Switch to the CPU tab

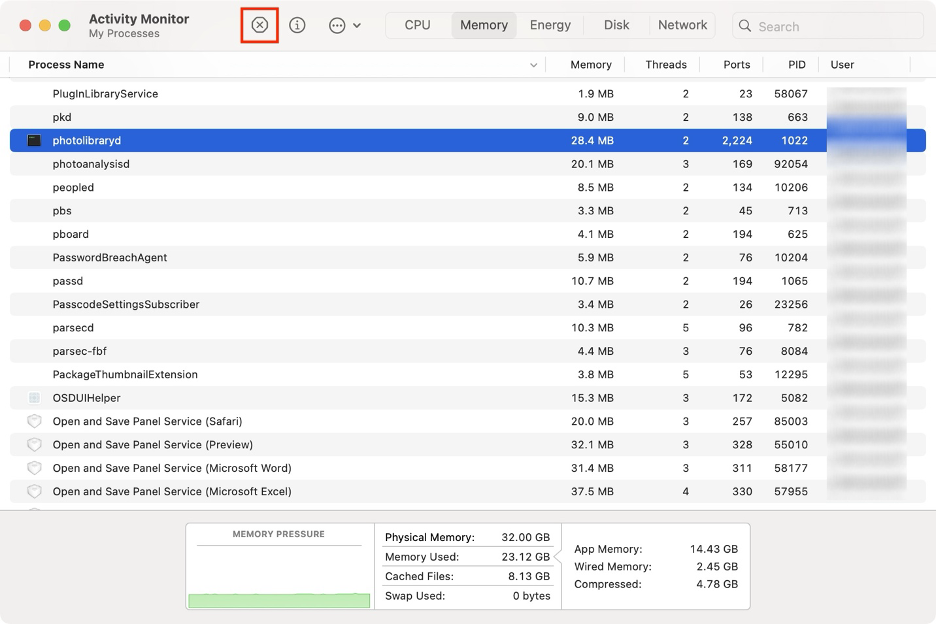pyautogui.click(x=418, y=25)
